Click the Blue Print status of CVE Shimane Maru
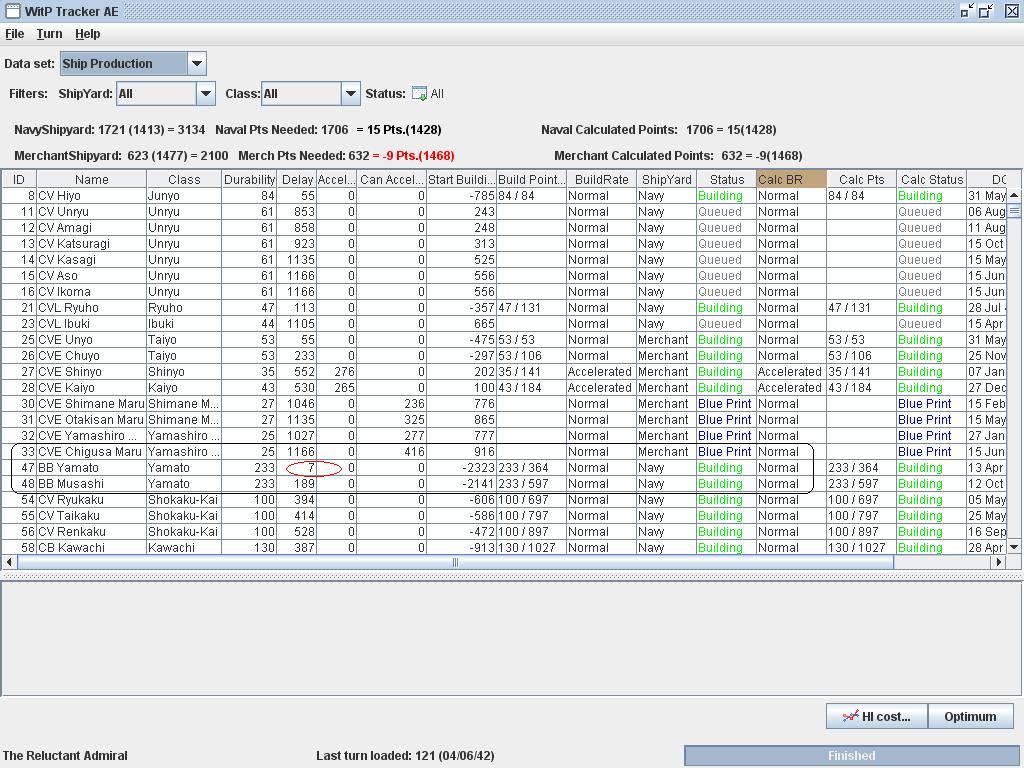Viewport: 1024px width, 768px height. pyautogui.click(x=725, y=404)
